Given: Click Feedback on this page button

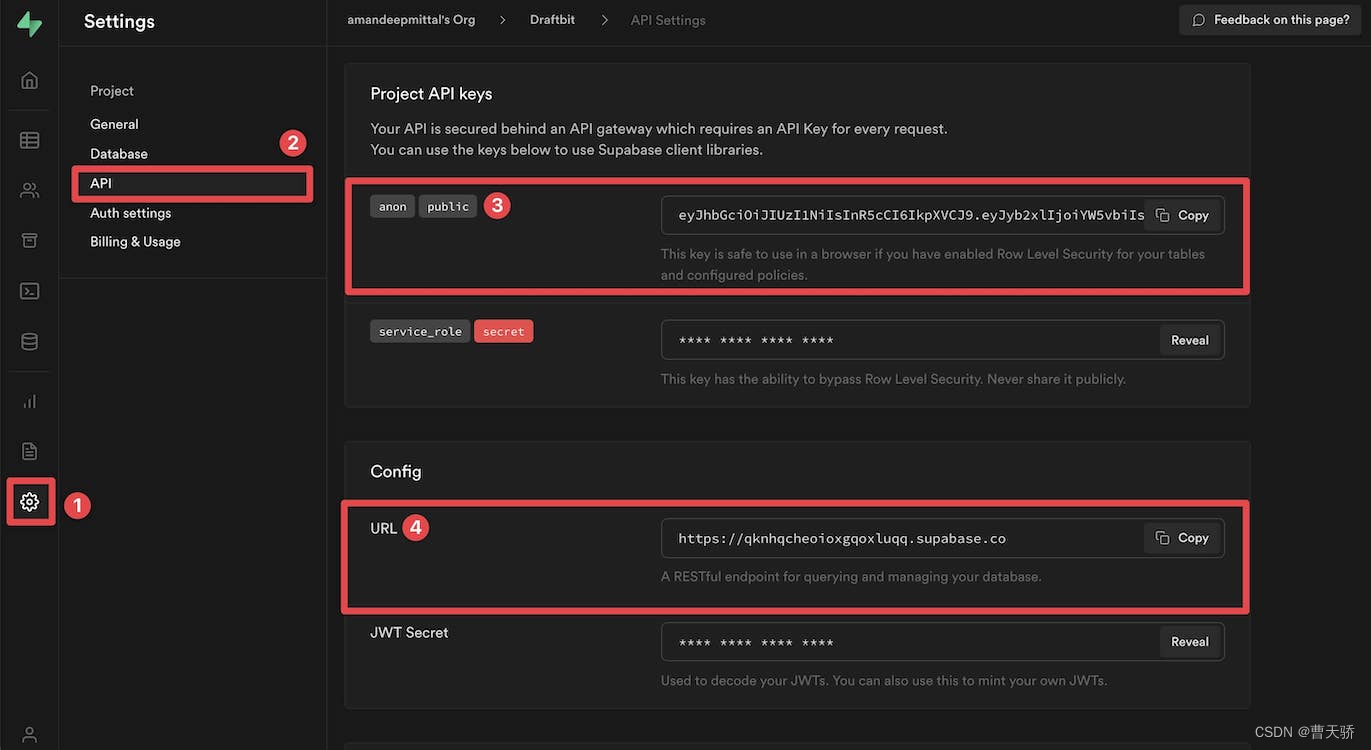Looking at the screenshot, I should coord(1271,20).
